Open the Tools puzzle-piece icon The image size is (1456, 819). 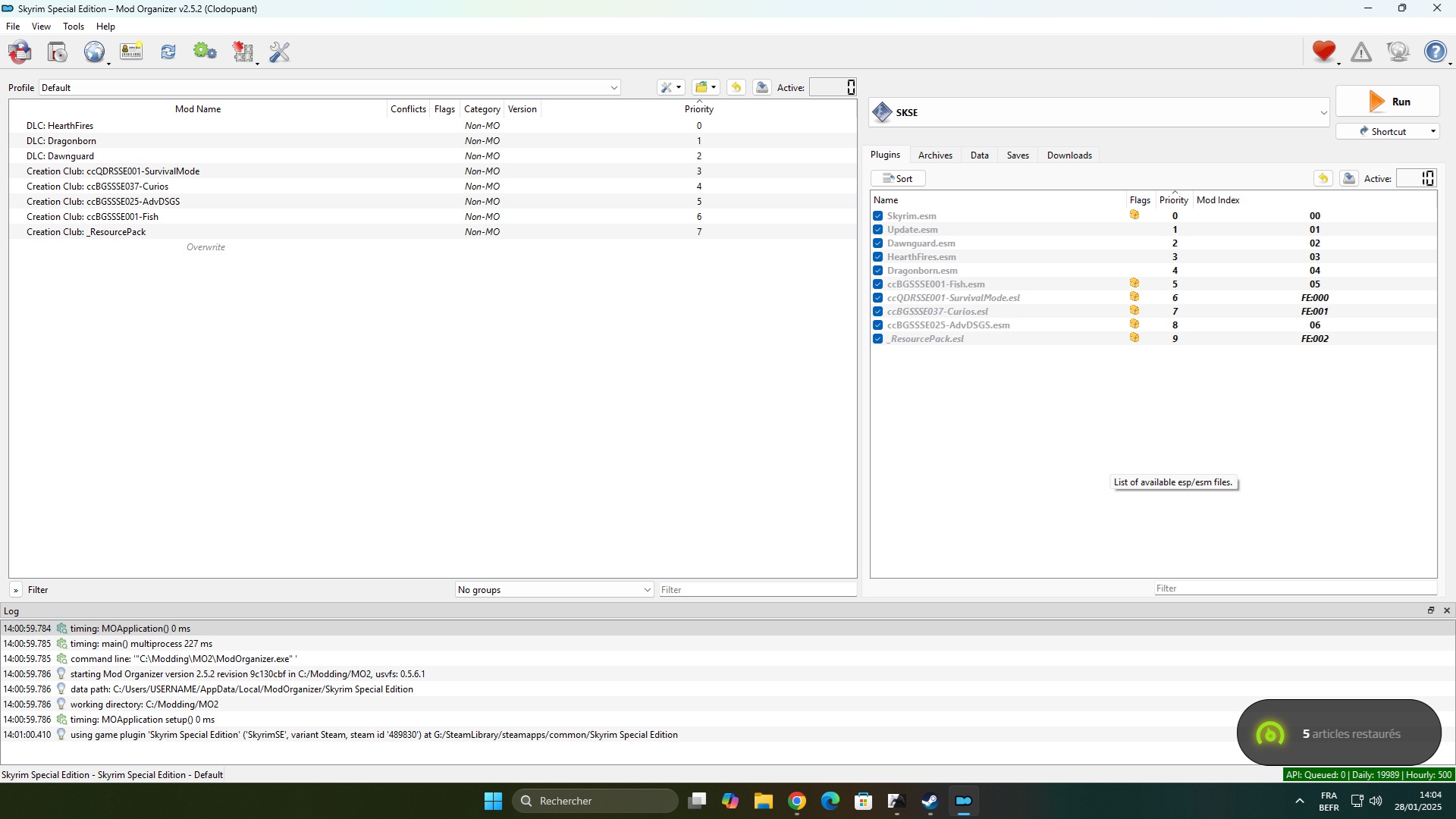point(243,52)
